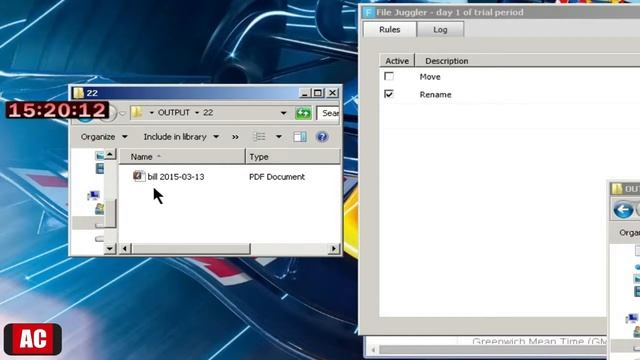This screenshot has height=360, width=640.
Task: Click the back arrow in OUTPUT window
Action: [623, 211]
